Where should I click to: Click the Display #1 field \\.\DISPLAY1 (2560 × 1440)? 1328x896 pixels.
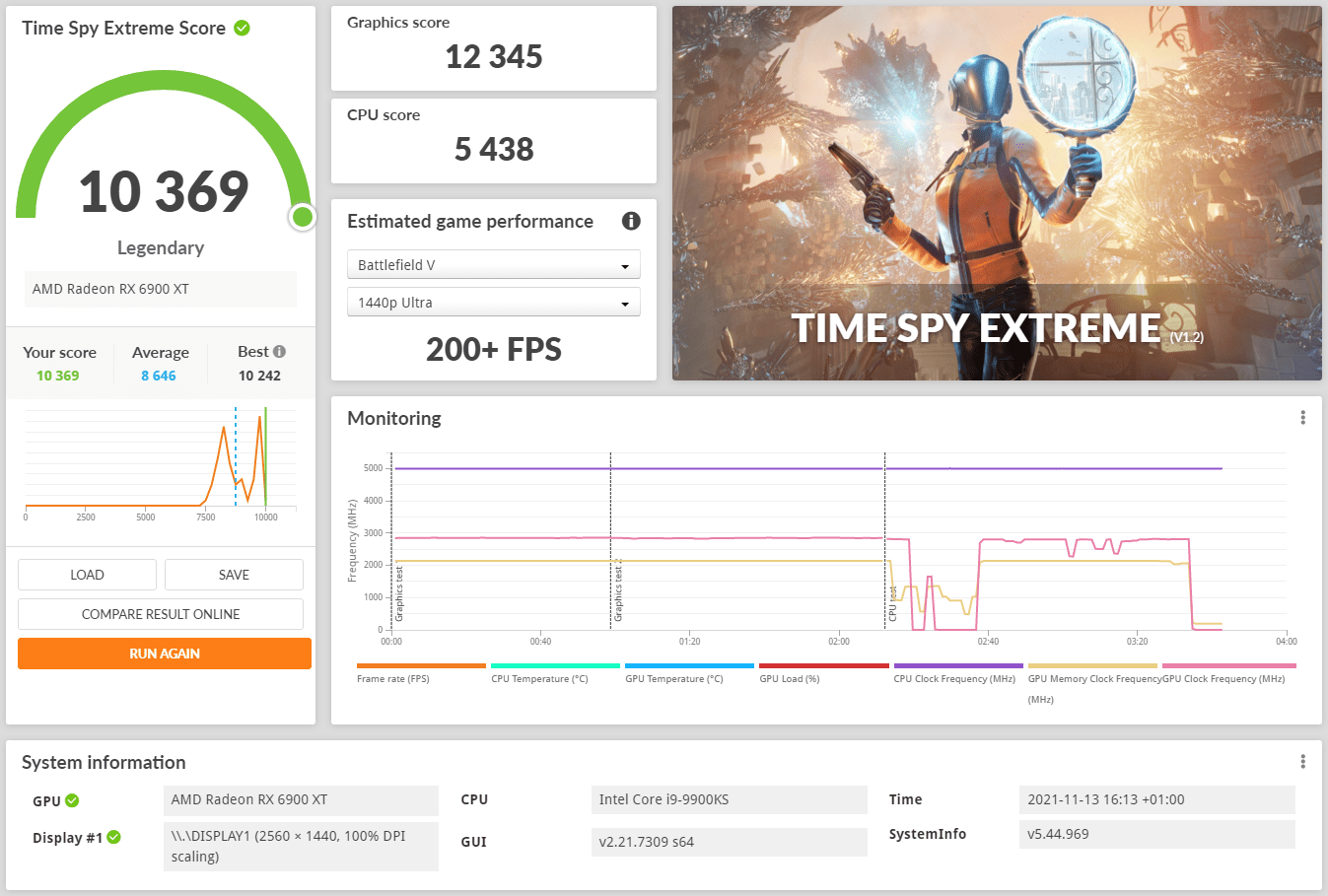coord(301,846)
